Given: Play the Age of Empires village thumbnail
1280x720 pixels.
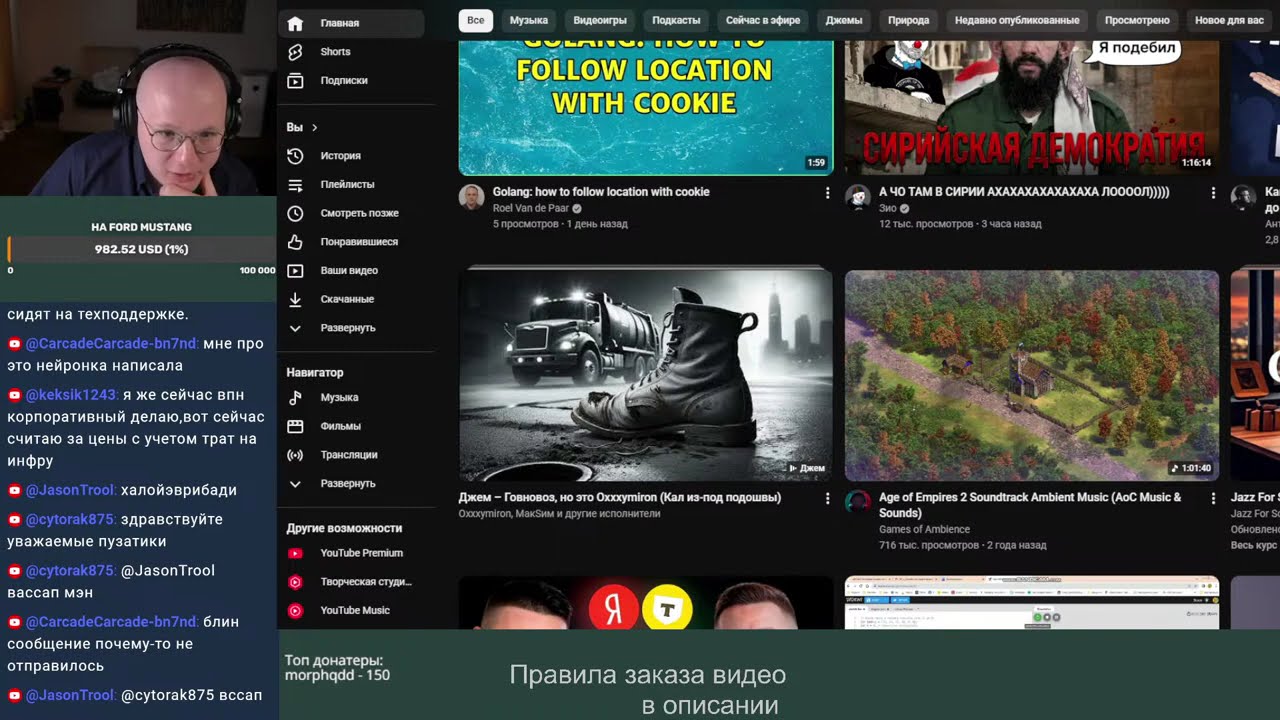Looking at the screenshot, I should 1032,376.
